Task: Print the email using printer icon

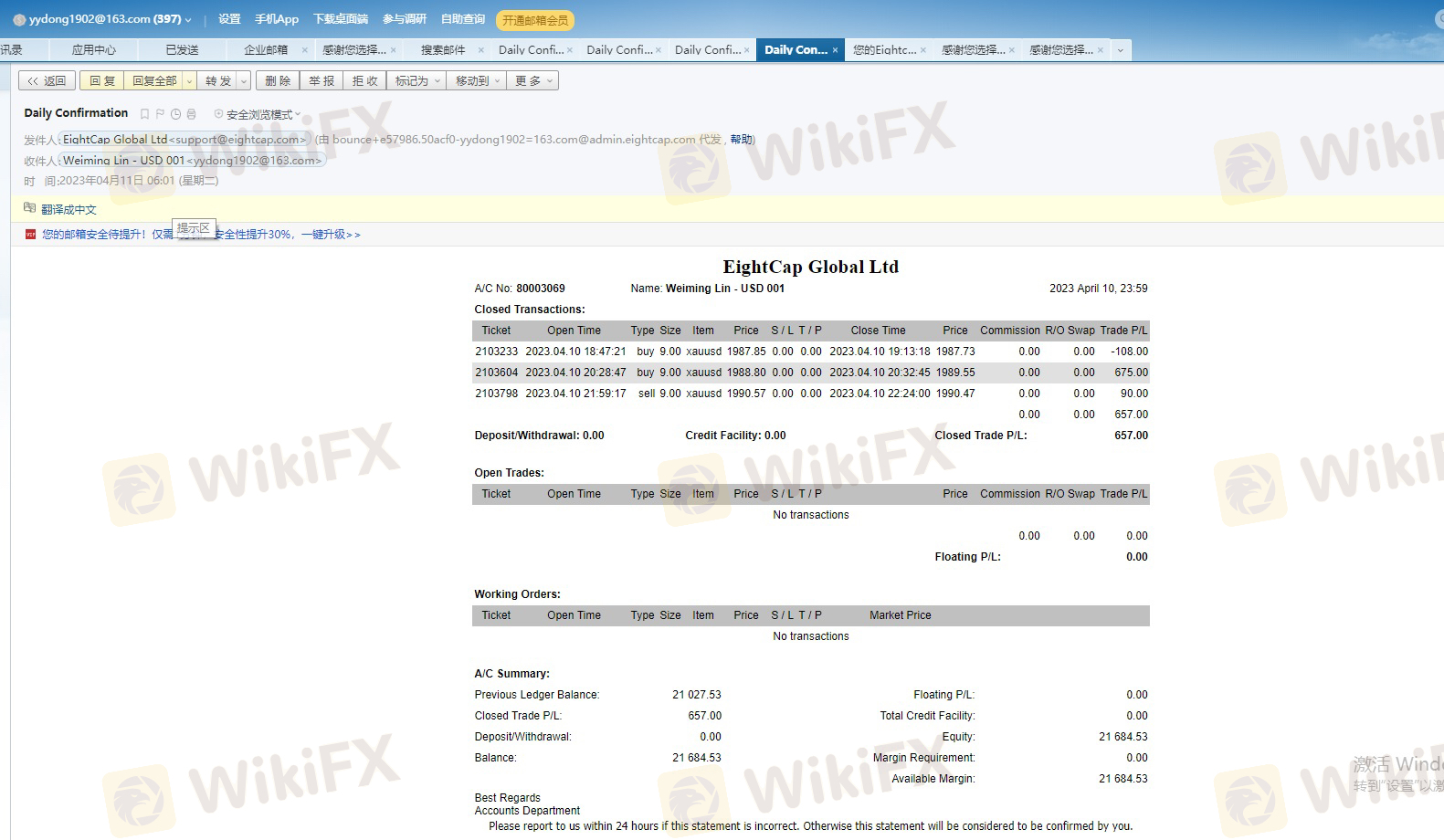Action: [191, 114]
